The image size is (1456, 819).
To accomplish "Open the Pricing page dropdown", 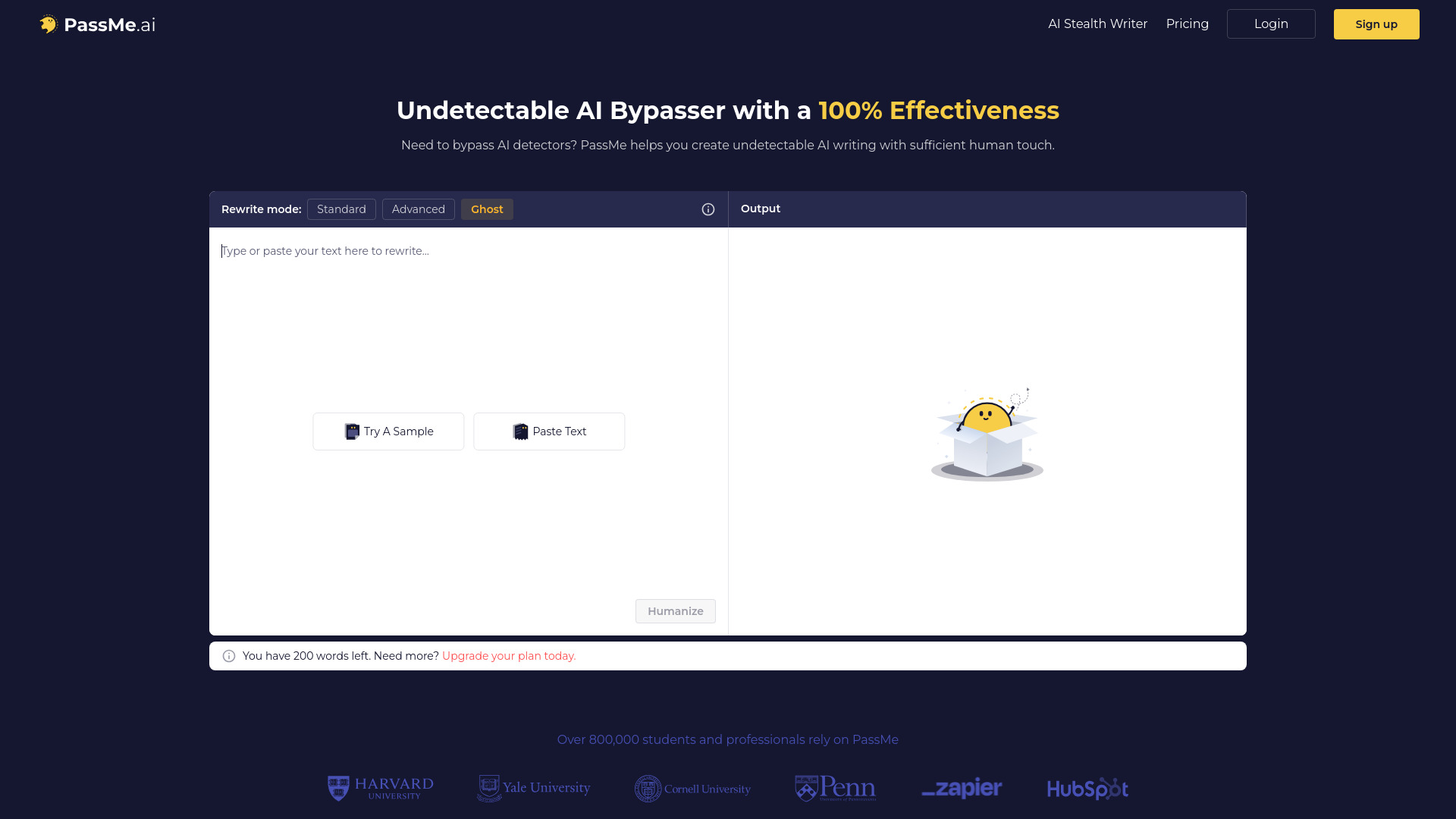I will point(1187,24).
